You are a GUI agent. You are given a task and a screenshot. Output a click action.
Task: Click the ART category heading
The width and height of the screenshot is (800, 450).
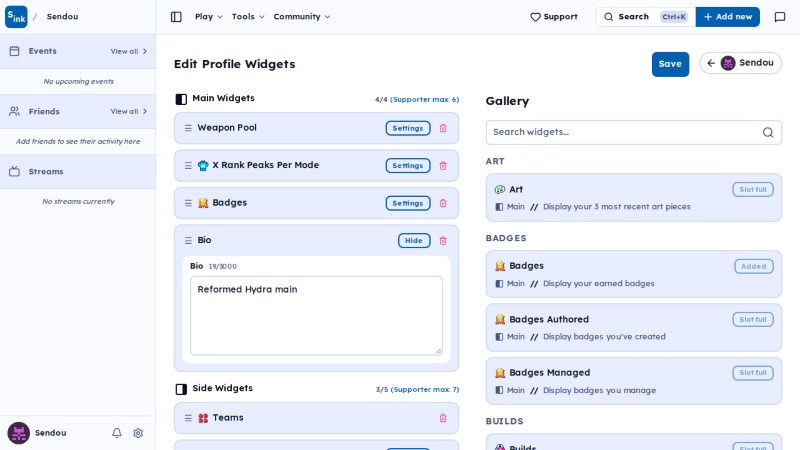[x=495, y=161]
